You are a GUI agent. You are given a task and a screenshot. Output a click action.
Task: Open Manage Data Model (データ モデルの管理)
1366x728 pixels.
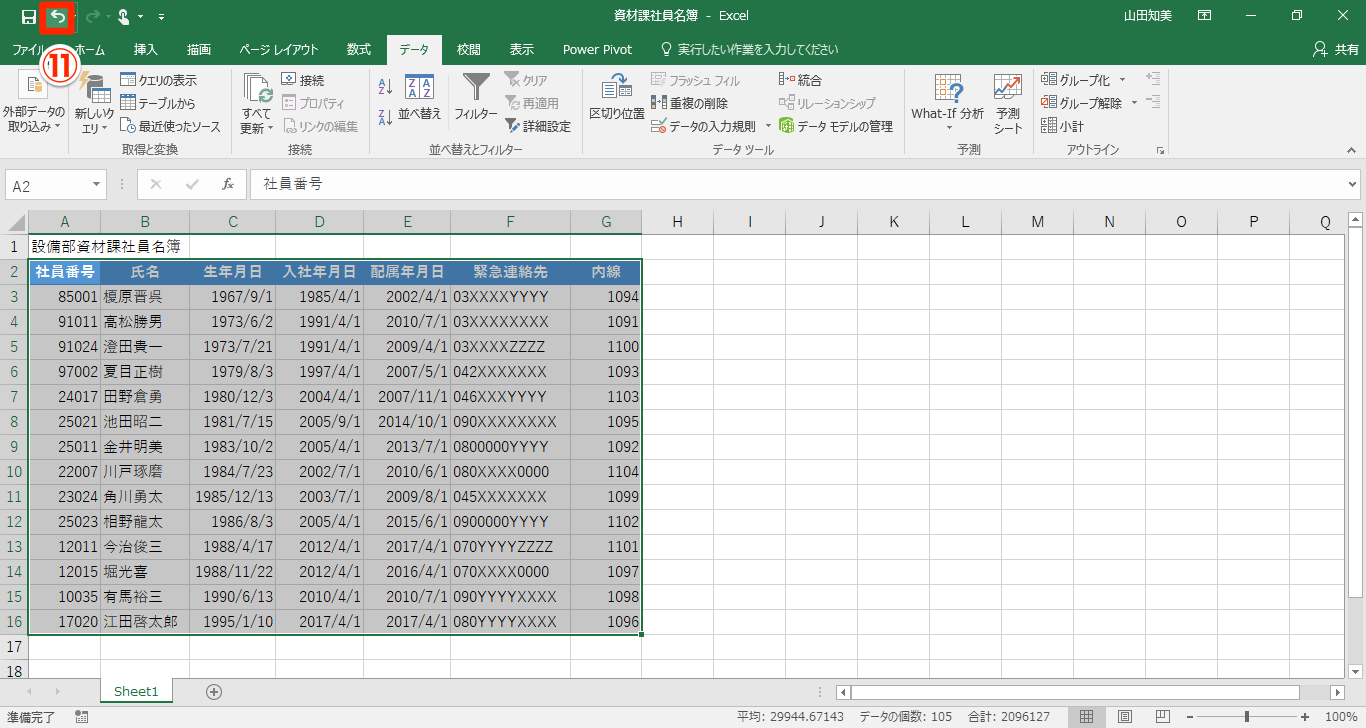[836, 126]
